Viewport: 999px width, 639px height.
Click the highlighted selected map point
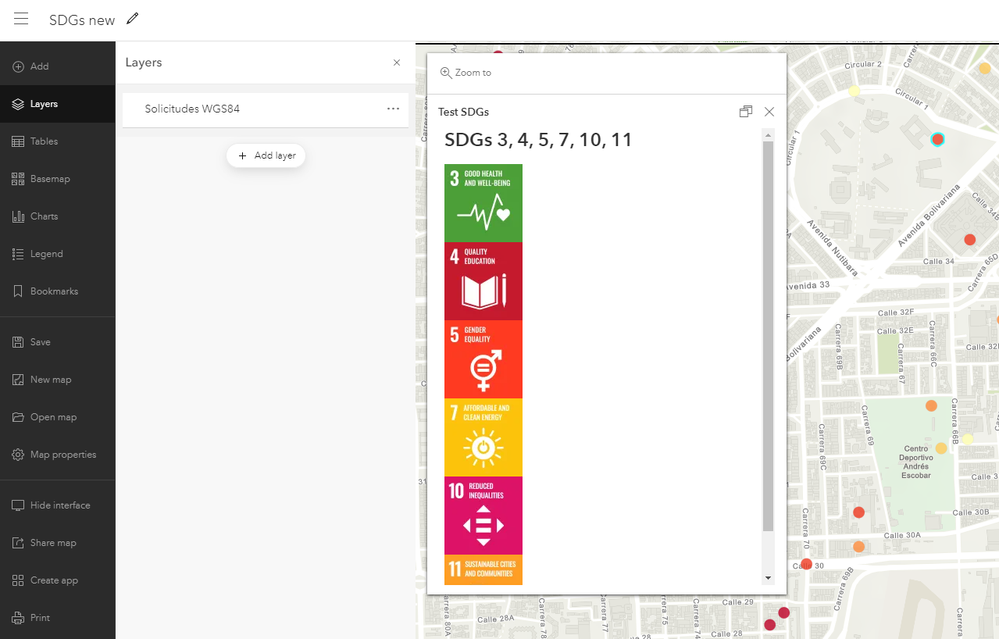tap(937, 140)
